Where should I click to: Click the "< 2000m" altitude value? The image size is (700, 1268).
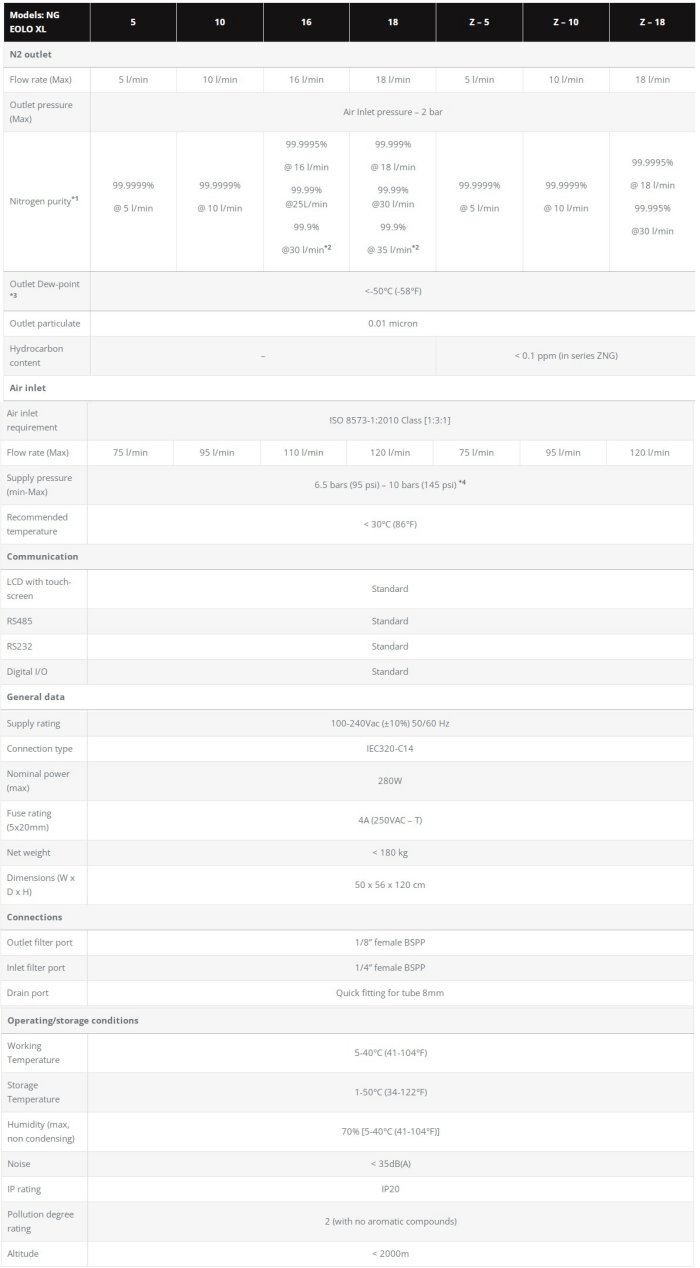pos(389,1253)
